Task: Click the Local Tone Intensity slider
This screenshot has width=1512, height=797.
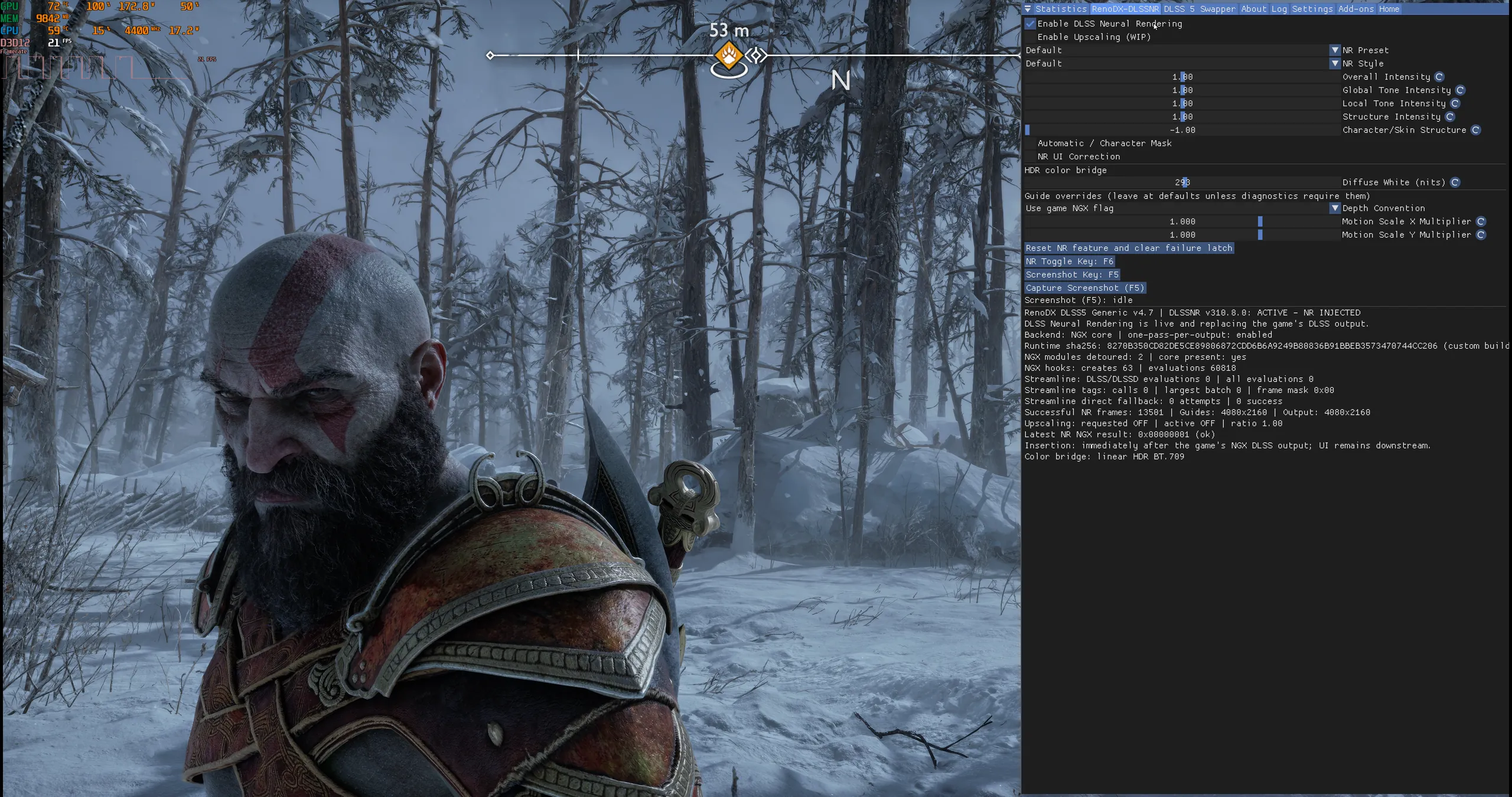Action: (1182, 103)
